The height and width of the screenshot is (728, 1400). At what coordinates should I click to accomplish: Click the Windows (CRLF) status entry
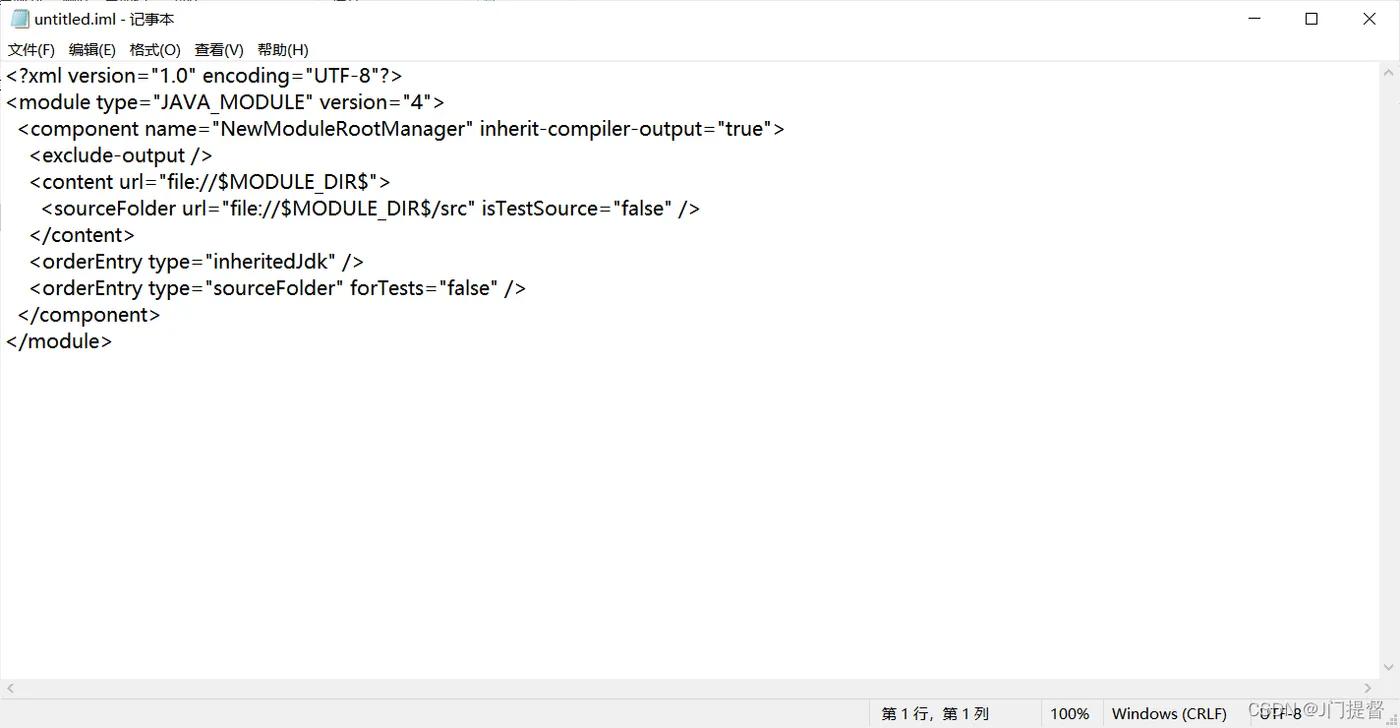(1169, 714)
